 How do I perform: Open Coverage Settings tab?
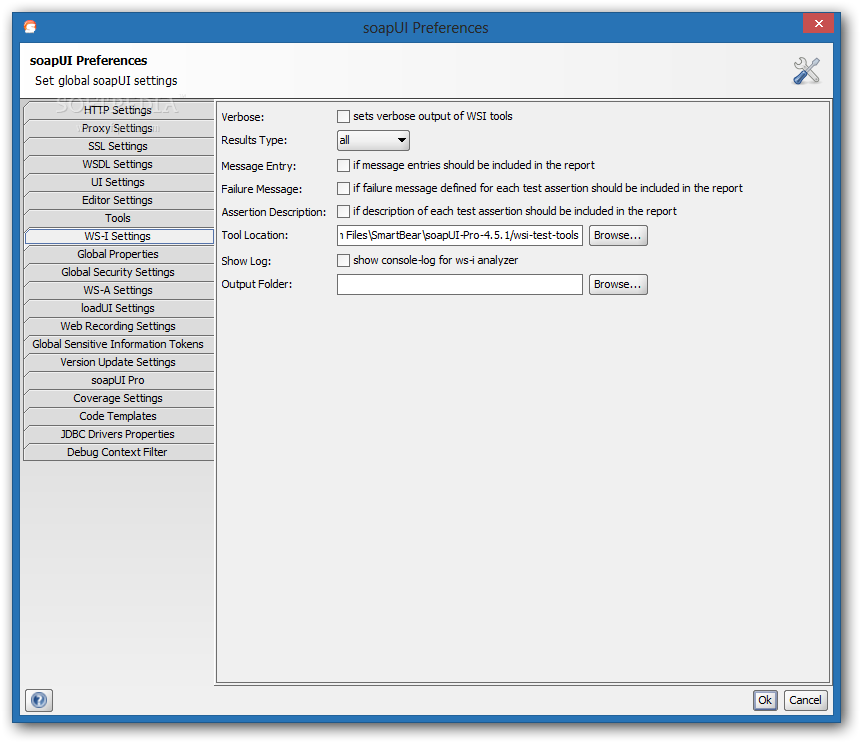(x=118, y=398)
